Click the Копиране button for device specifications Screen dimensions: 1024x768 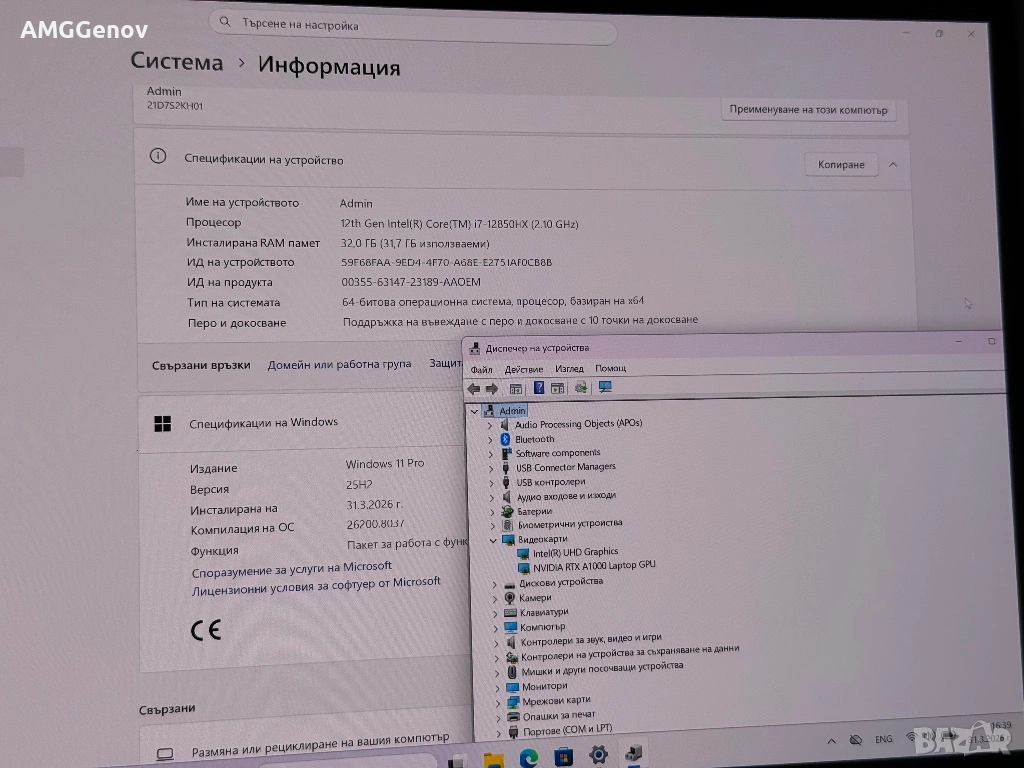pos(841,165)
